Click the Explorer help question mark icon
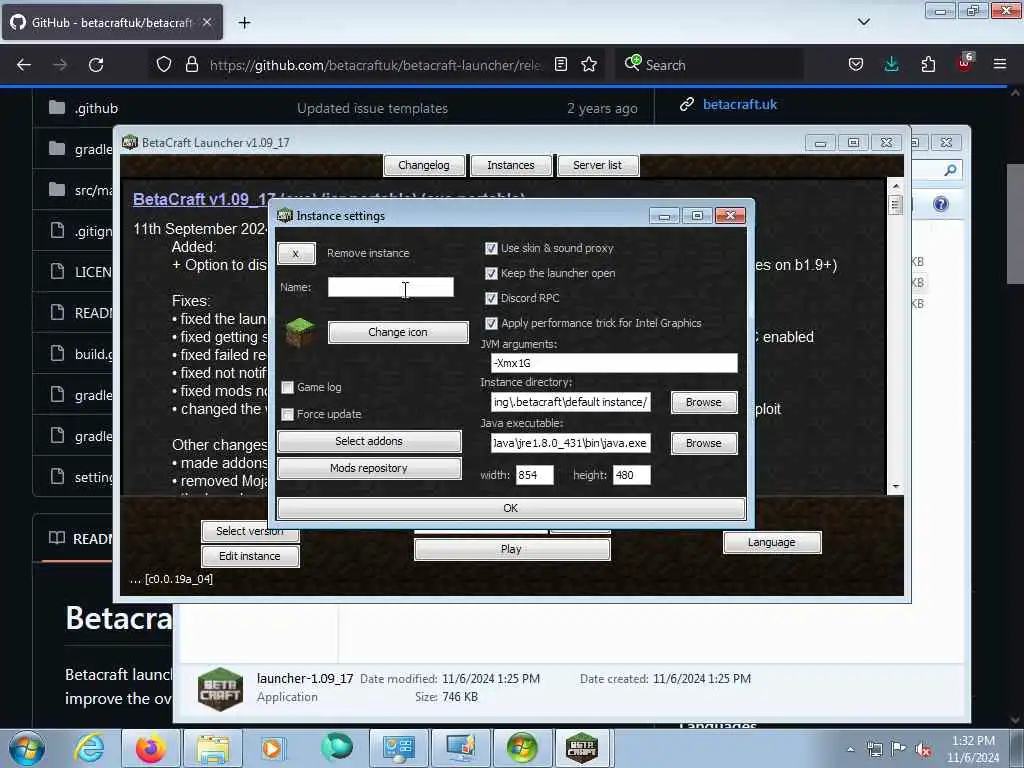 tap(940, 204)
